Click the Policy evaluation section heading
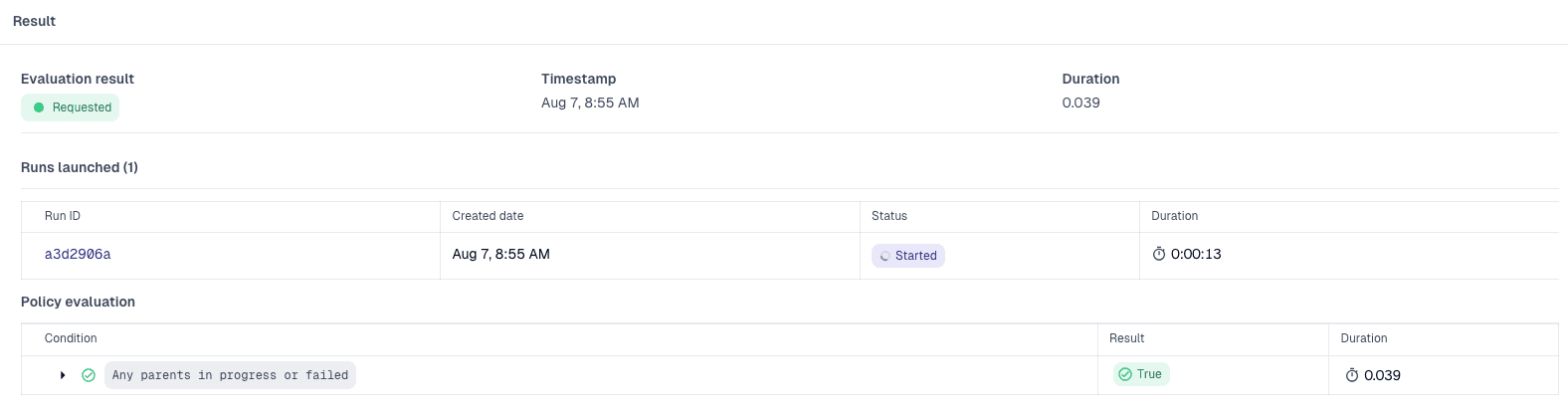This screenshot has height=416, width=1568. [x=78, y=302]
